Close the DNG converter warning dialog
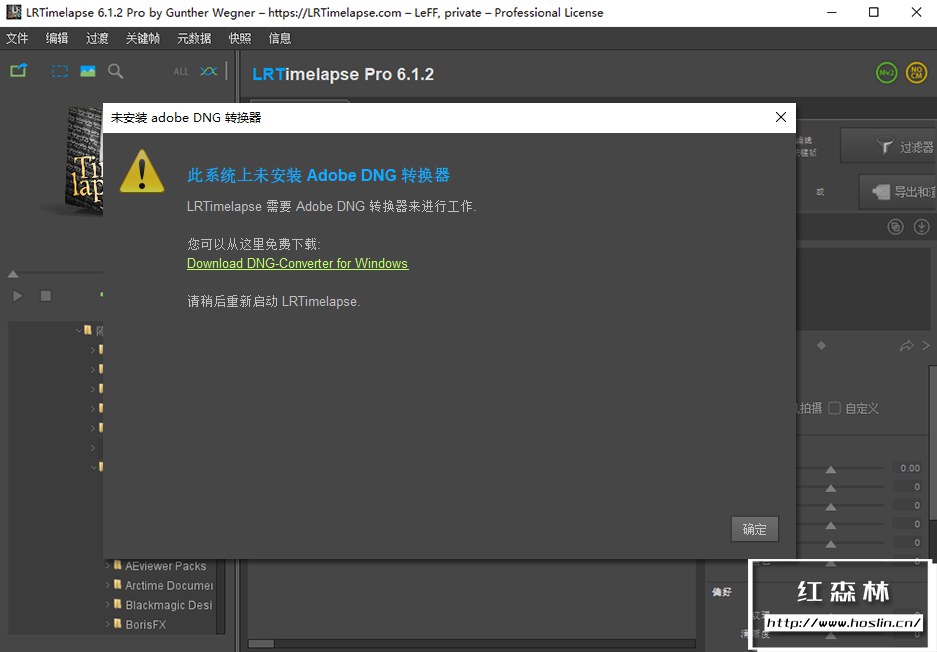This screenshot has width=937, height=652. (780, 117)
